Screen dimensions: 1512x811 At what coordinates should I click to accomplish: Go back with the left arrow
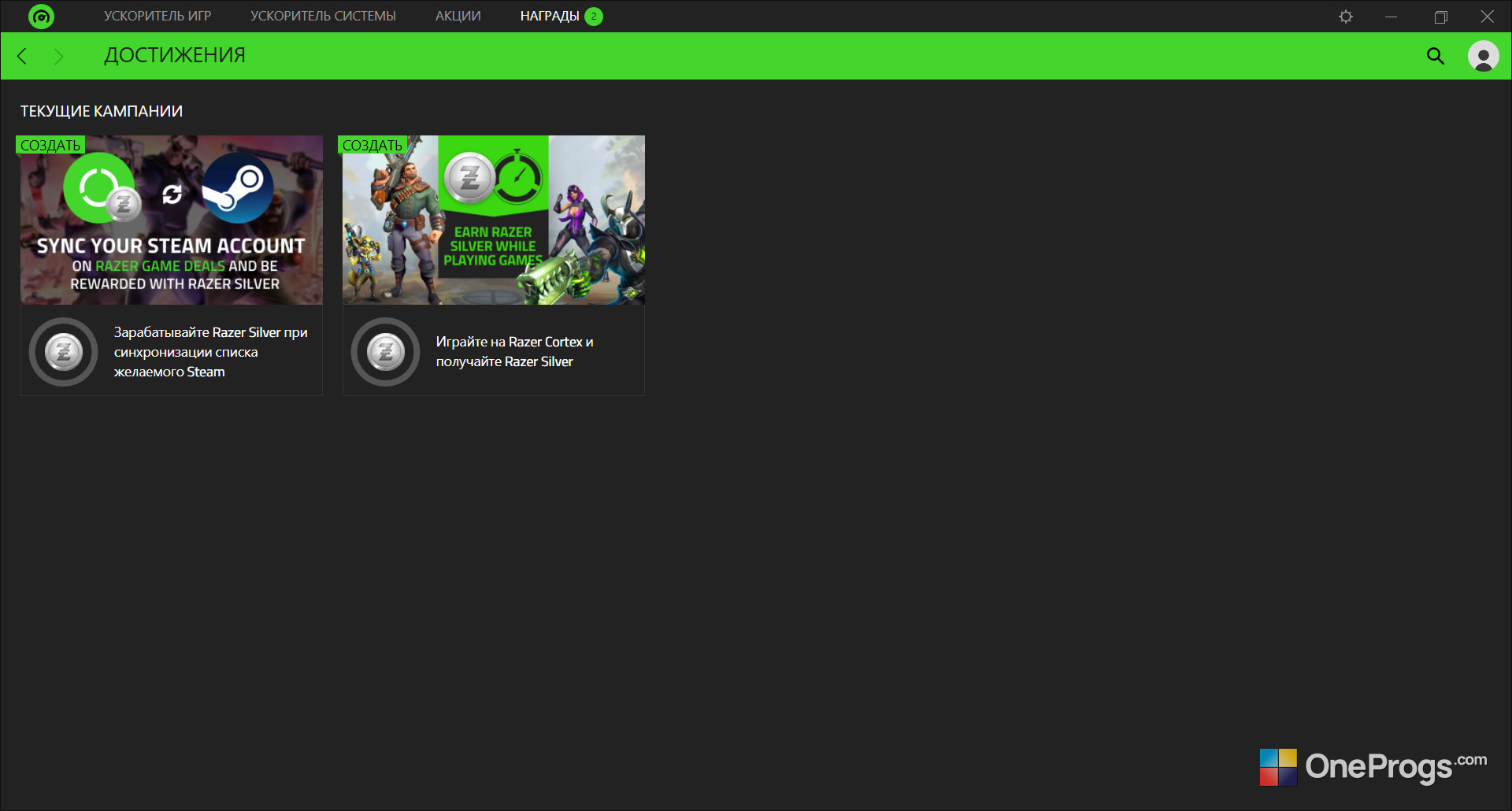22,56
